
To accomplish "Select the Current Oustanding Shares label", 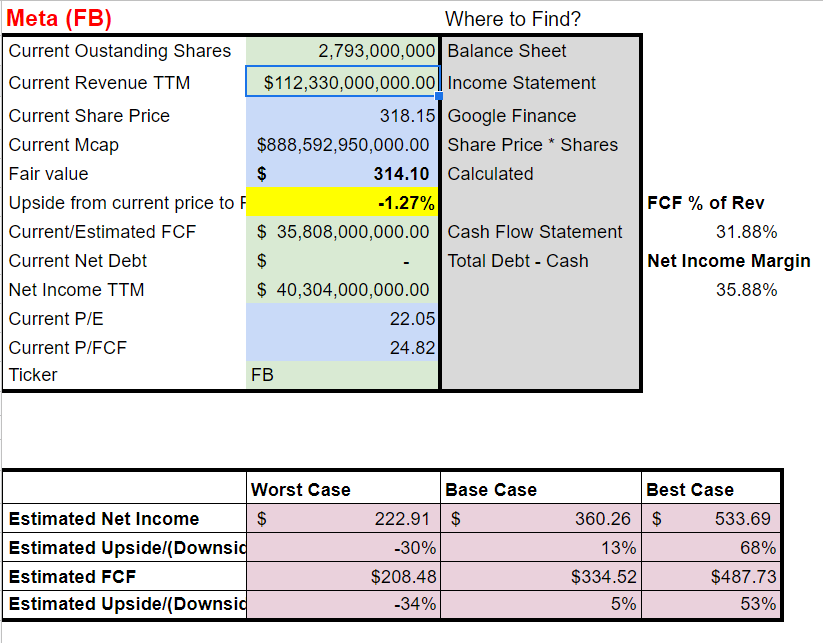I will (120, 51).
